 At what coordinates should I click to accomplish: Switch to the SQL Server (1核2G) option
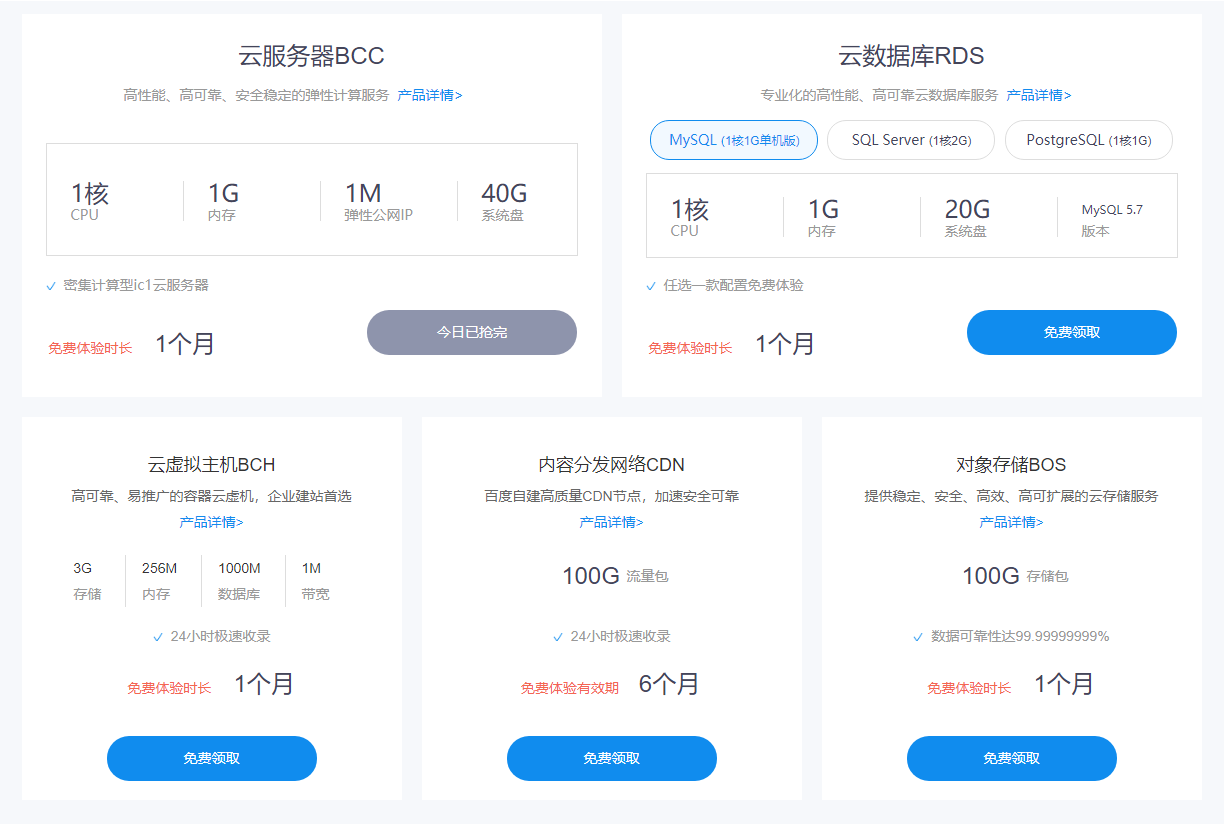pos(910,140)
